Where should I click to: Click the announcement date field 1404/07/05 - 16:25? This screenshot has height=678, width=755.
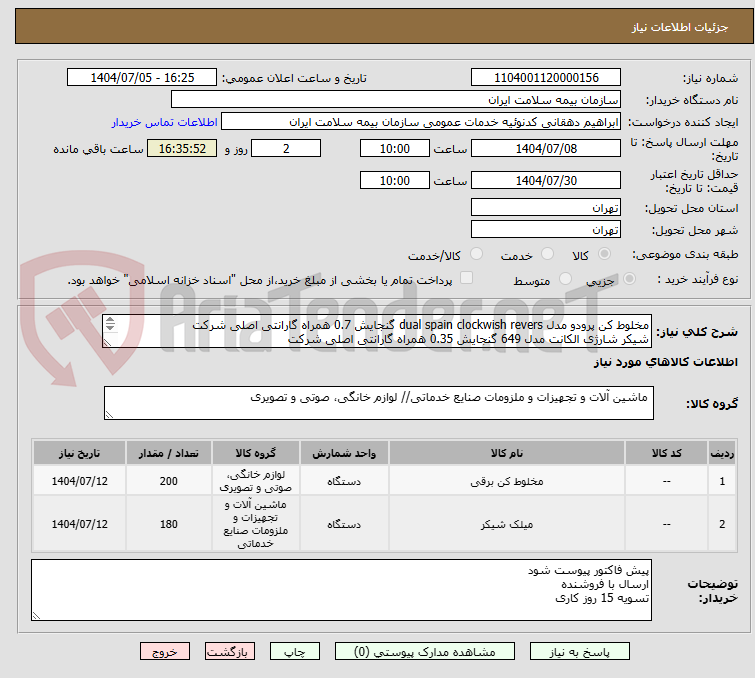142,78
